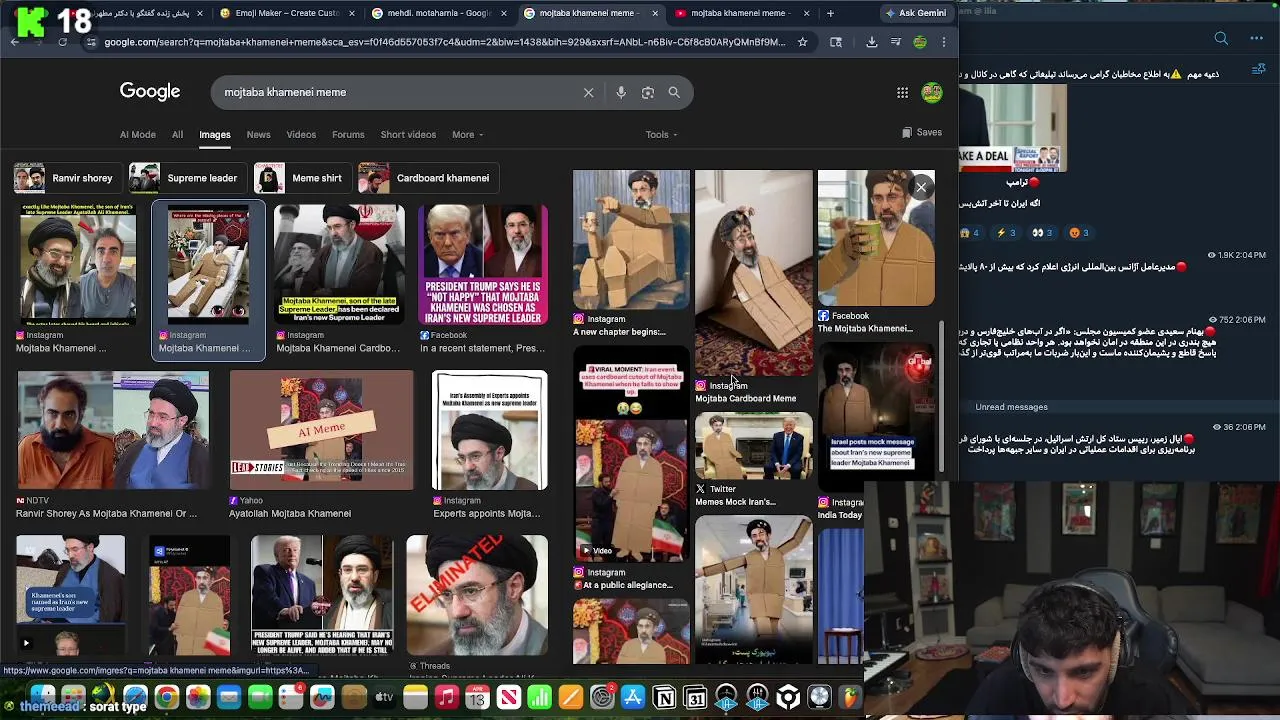Clear the Google search box text
Image resolution: width=1280 pixels, height=720 pixels.
tap(588, 92)
